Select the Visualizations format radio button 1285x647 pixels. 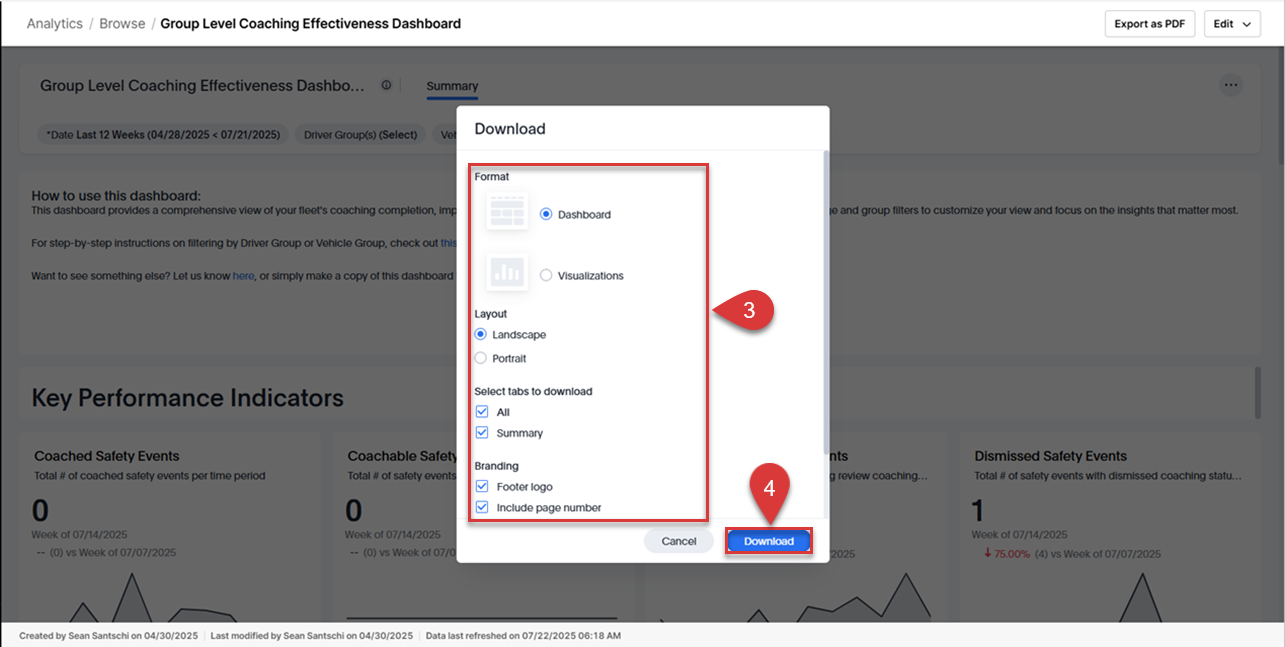point(544,273)
